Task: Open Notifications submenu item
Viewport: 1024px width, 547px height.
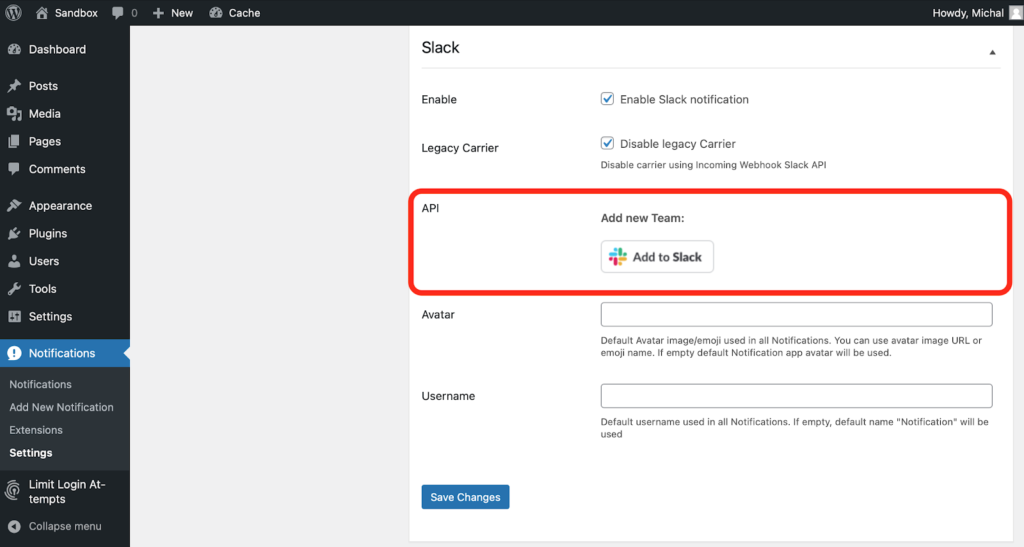Action: coord(40,384)
